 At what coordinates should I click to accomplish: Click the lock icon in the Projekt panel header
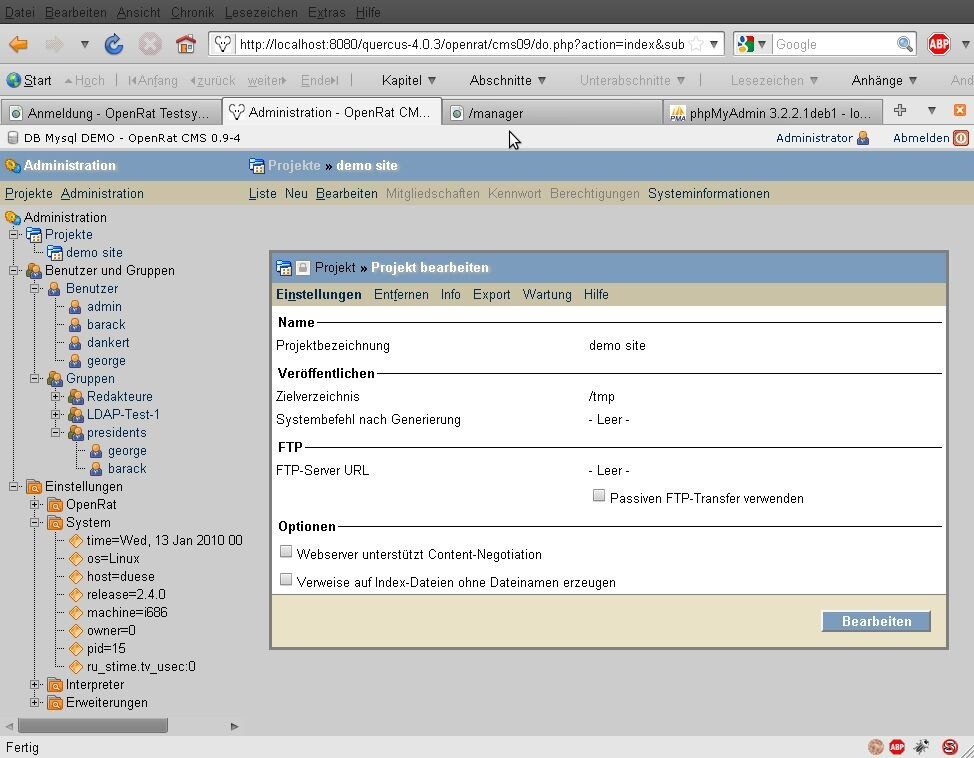303,268
